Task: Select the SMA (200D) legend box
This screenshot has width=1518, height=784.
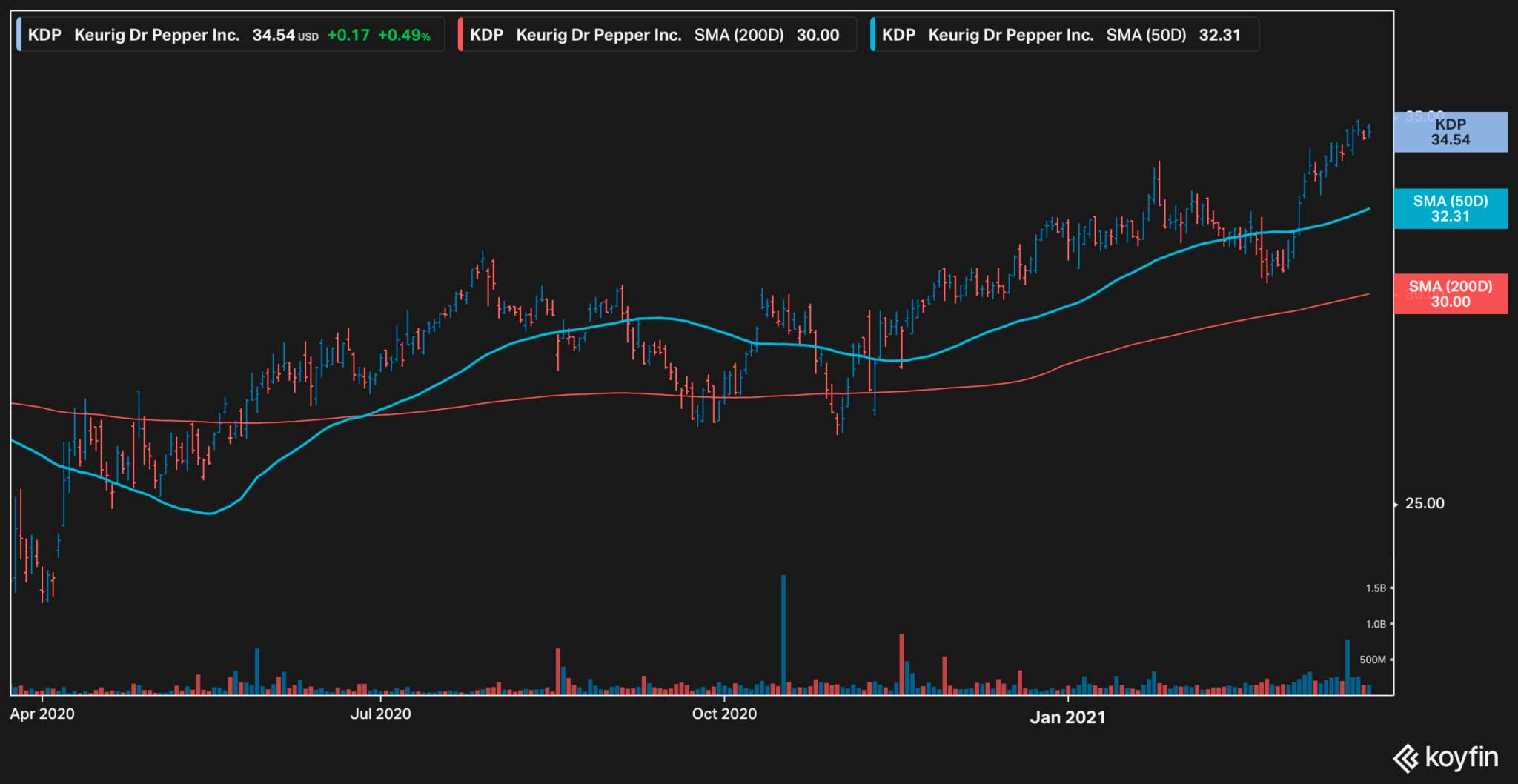Action: click(x=657, y=35)
